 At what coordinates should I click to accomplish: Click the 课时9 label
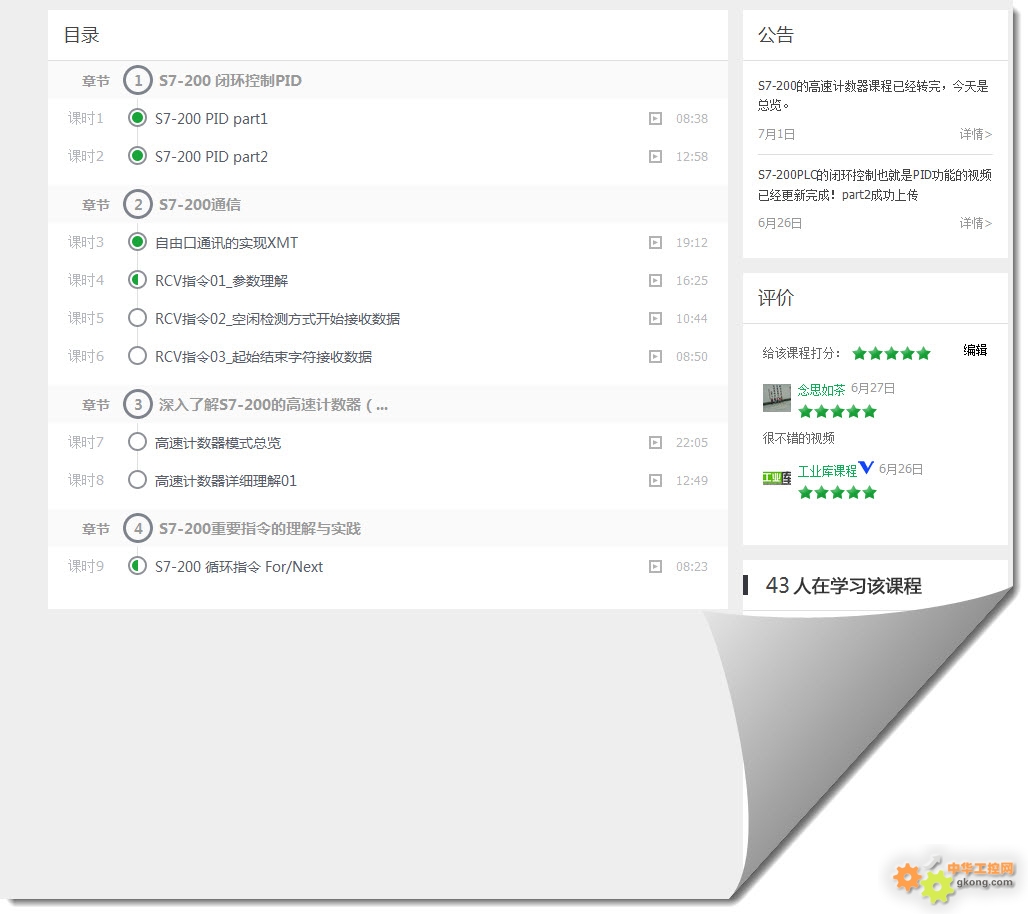(86, 566)
